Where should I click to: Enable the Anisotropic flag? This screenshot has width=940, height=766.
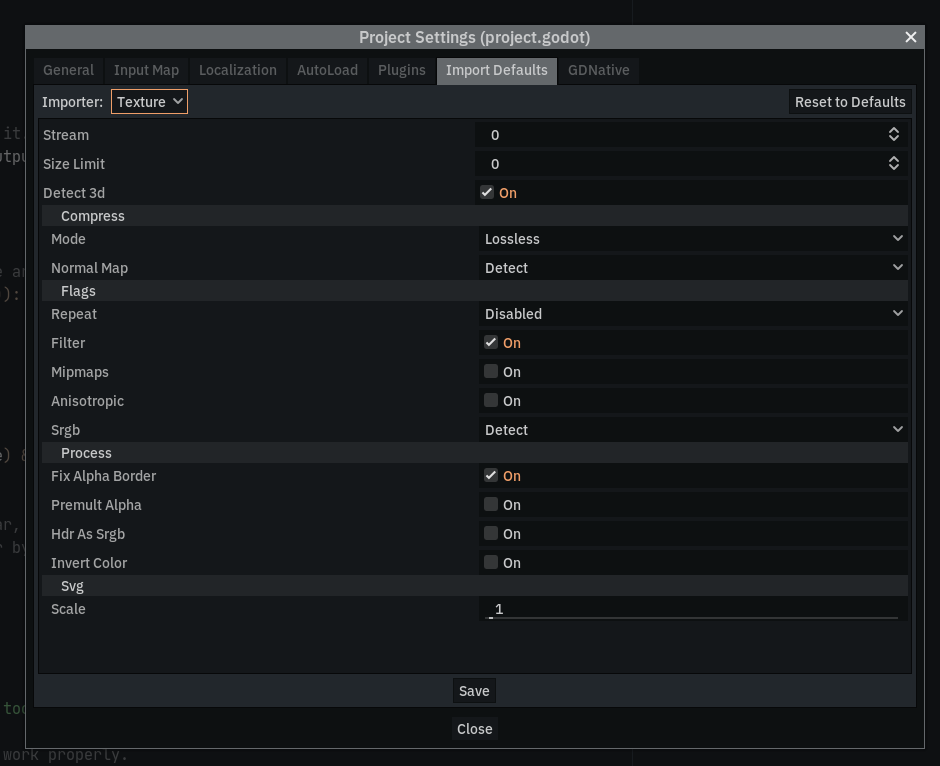(491, 400)
